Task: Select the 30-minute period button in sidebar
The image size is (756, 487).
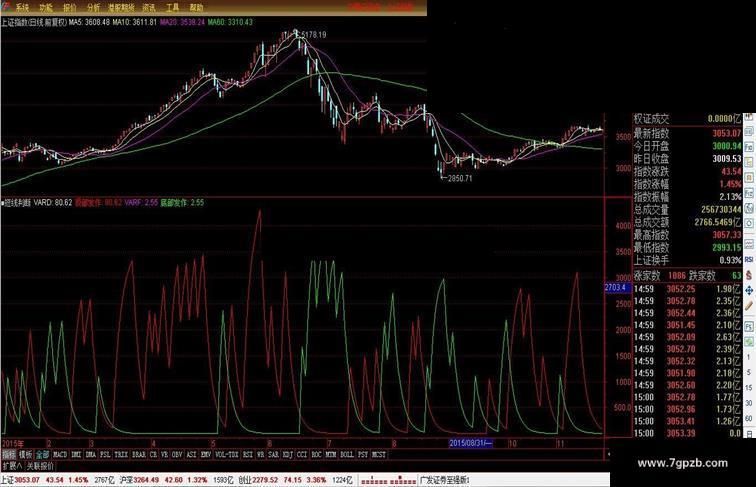Action: point(749,403)
